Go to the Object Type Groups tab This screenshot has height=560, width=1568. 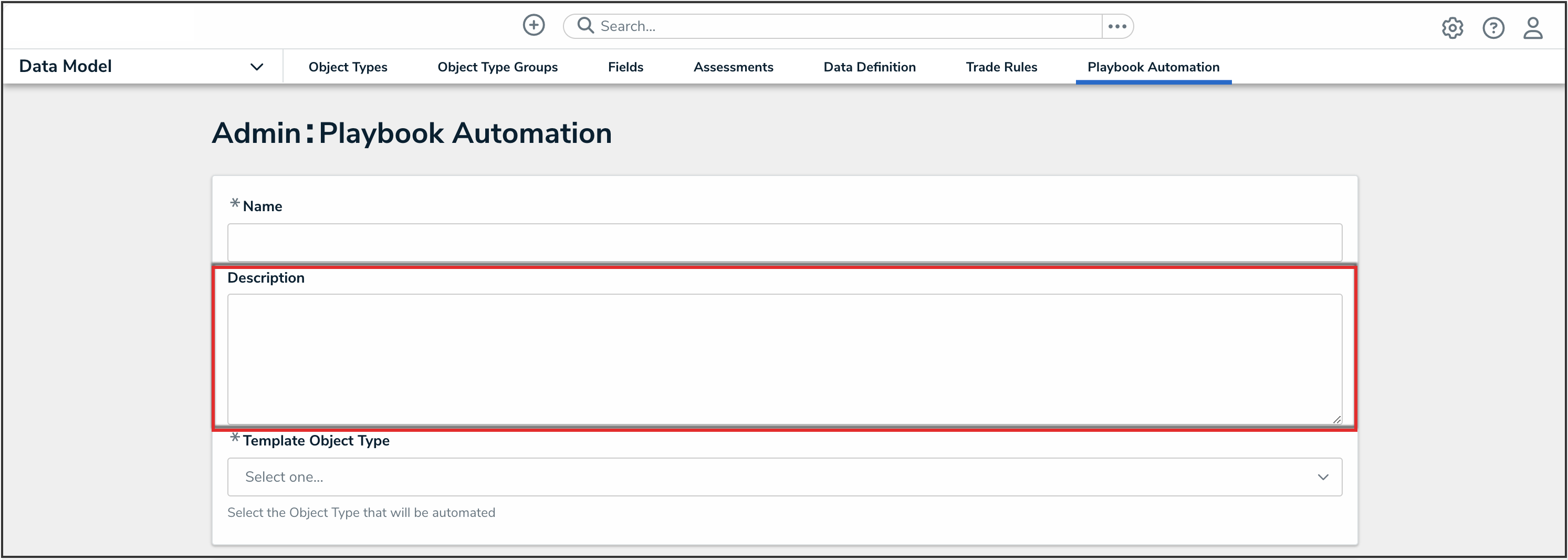click(497, 67)
